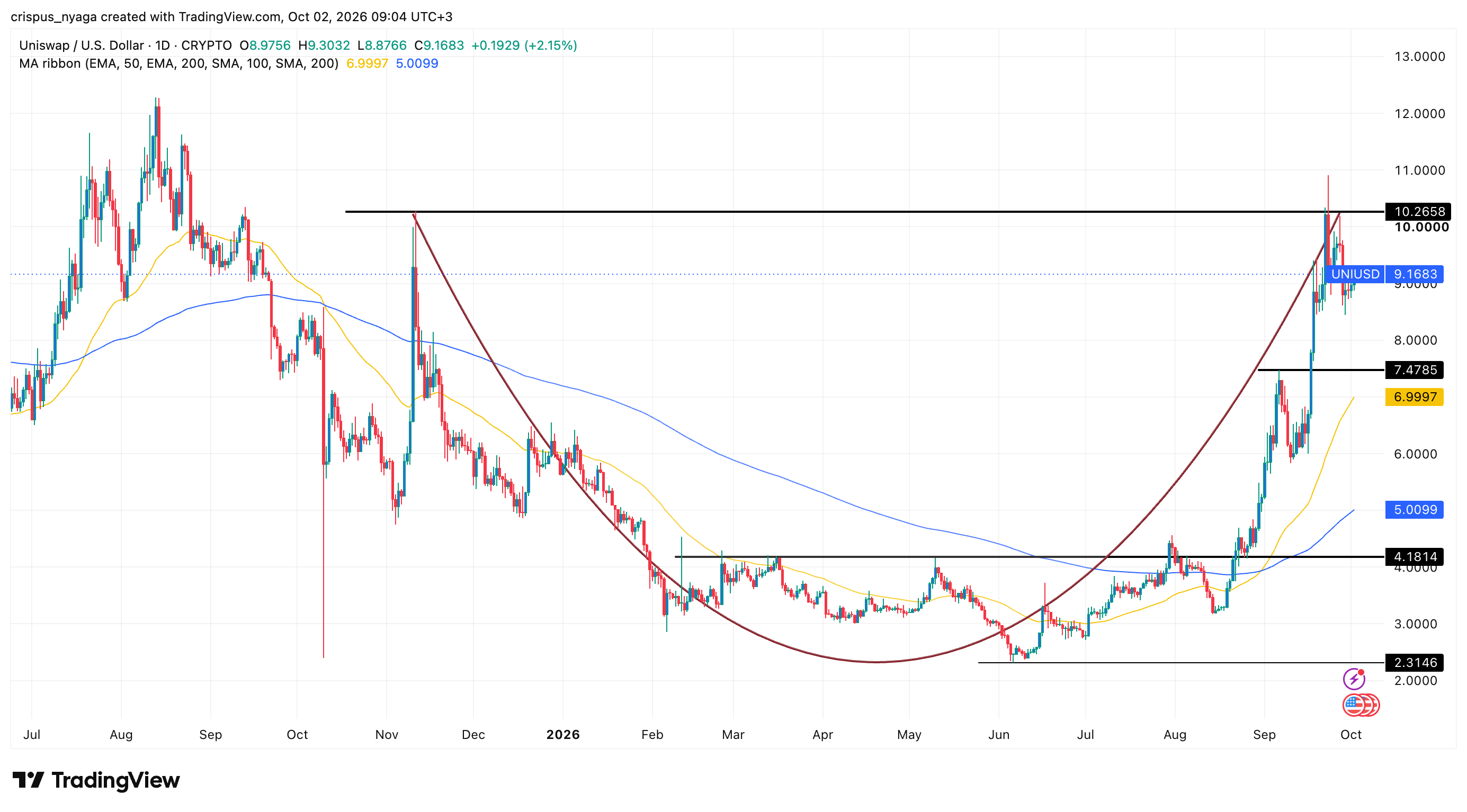Select the Uniswap / U.S. Dollar symbol title
Screen dimensions: 1467x812
click(126, 46)
